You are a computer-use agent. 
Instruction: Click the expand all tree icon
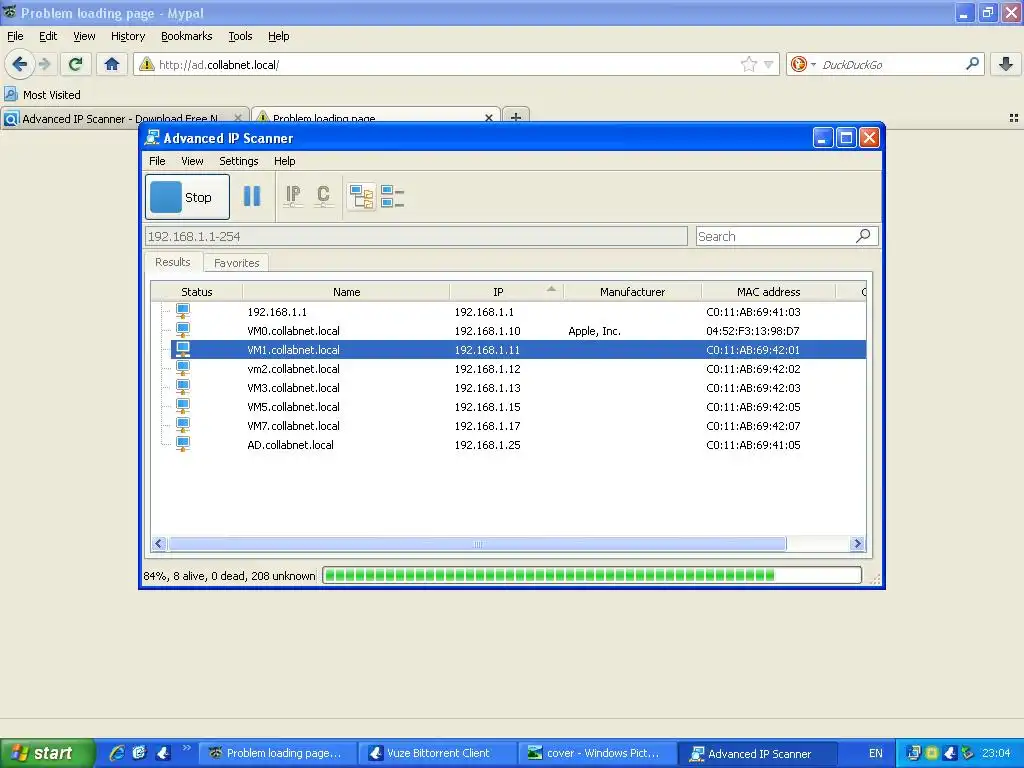coord(362,197)
